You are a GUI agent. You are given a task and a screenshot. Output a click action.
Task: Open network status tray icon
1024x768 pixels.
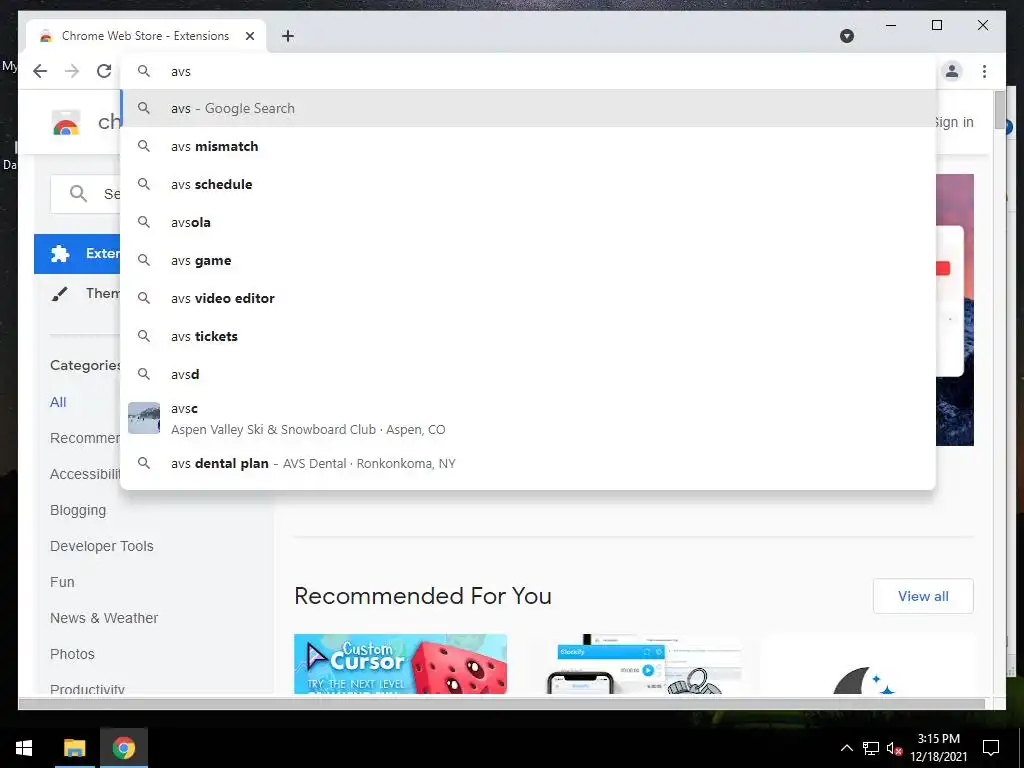point(871,748)
